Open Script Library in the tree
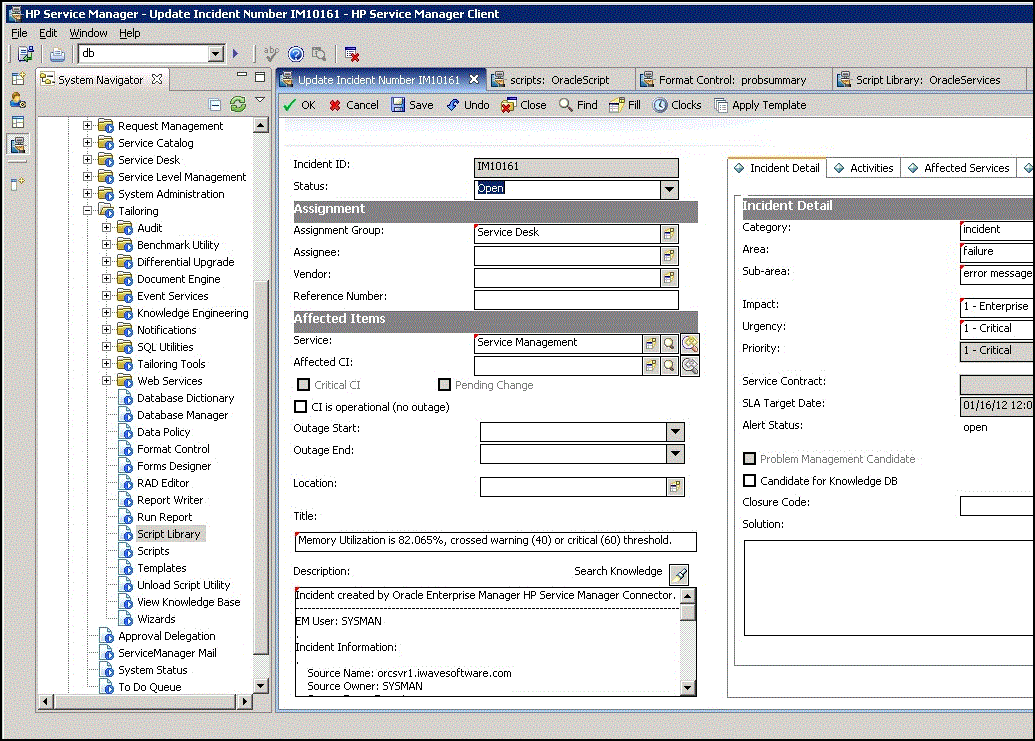This screenshot has width=1035, height=741. (x=168, y=534)
